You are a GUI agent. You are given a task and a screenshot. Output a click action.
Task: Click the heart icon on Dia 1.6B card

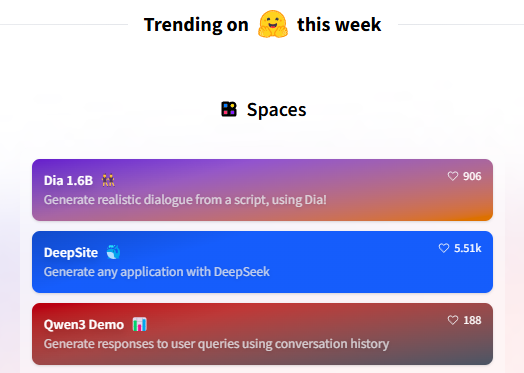(453, 176)
